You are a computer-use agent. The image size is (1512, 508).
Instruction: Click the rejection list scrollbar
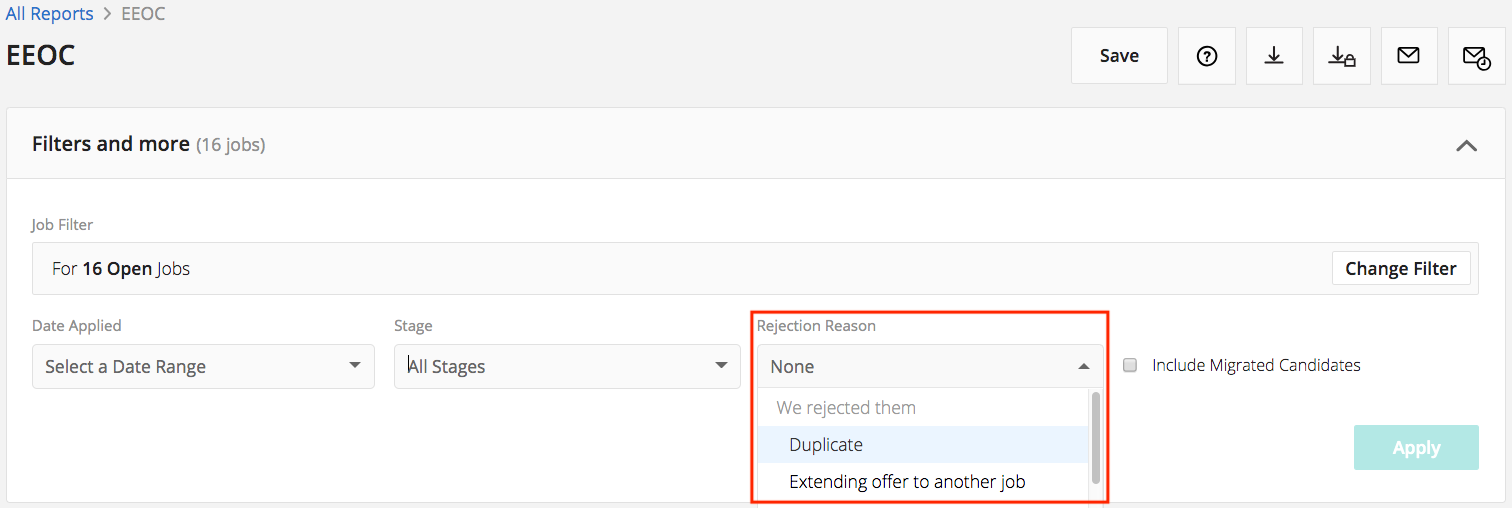(x=1096, y=438)
